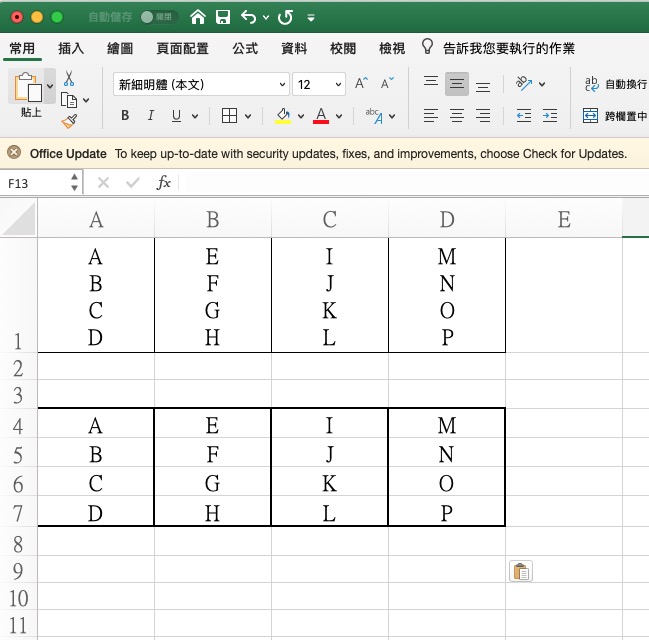Click the 自動換行 wrap text button
This screenshot has height=640, width=649.
point(614,85)
